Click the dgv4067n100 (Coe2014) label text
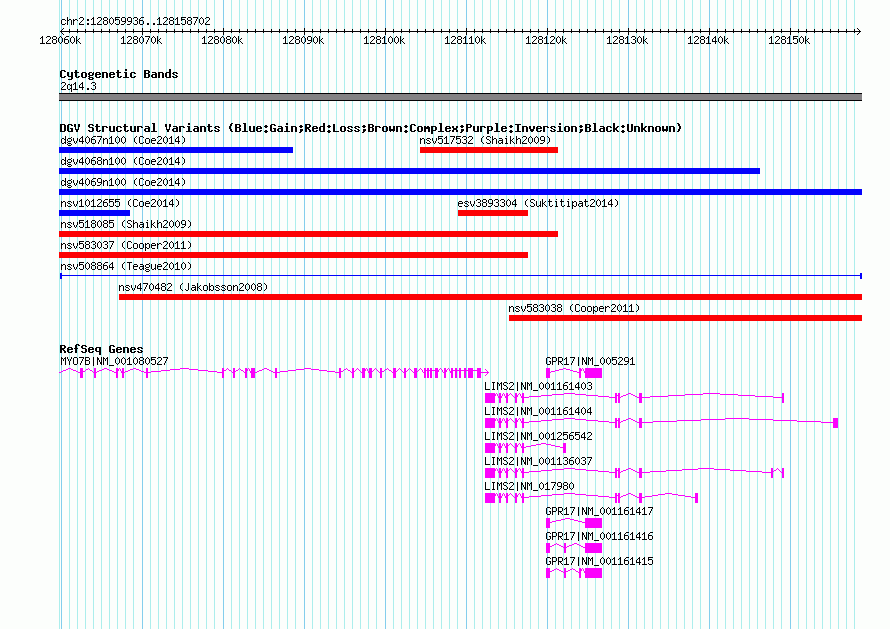 [x=123, y=140]
